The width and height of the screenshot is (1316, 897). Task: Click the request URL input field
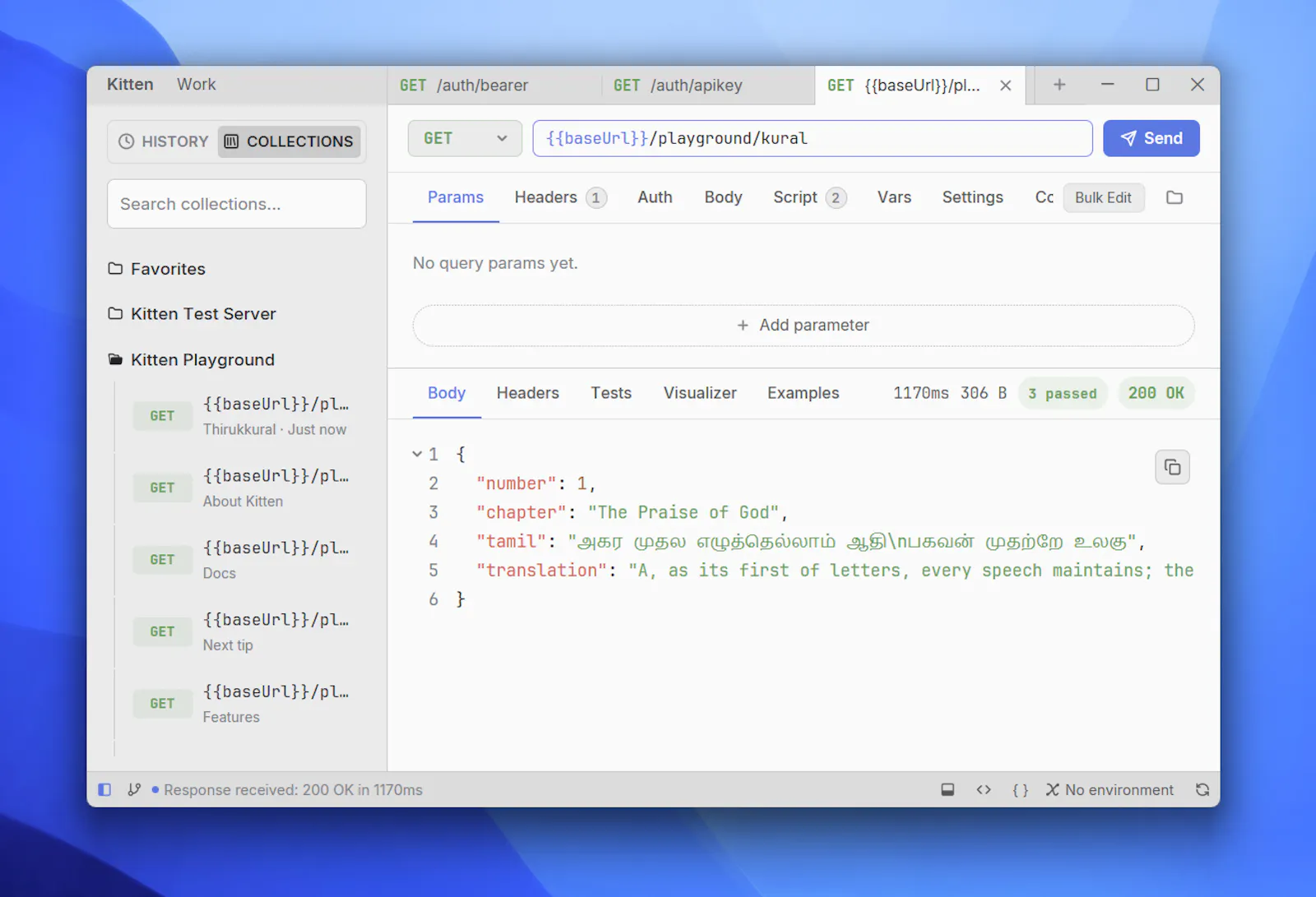click(x=812, y=138)
